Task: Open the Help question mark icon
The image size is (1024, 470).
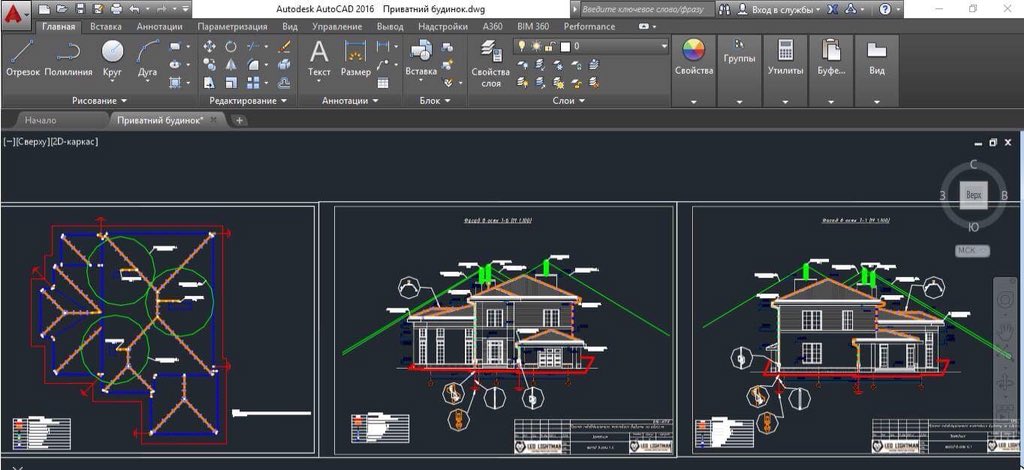Action: tap(885, 9)
